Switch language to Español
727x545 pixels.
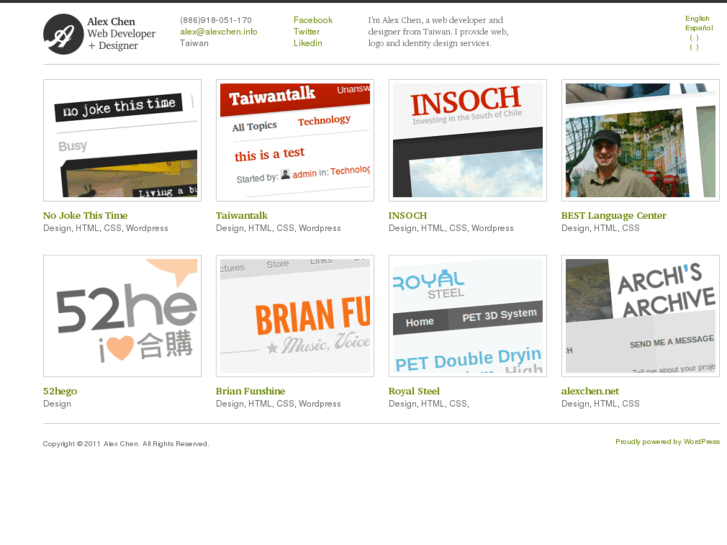pos(699,28)
